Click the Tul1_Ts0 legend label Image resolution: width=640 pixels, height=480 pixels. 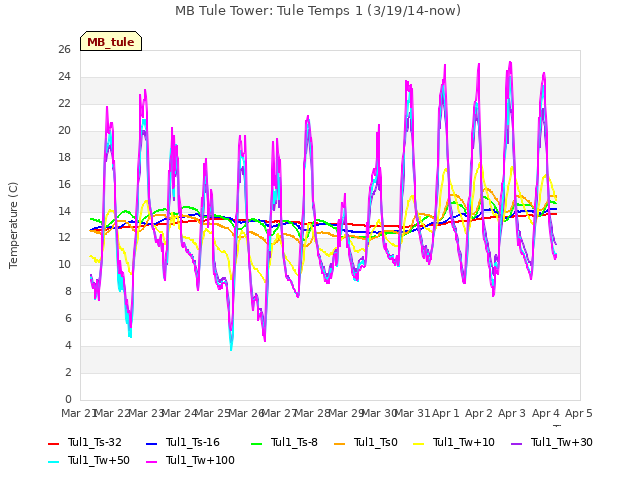(376, 442)
